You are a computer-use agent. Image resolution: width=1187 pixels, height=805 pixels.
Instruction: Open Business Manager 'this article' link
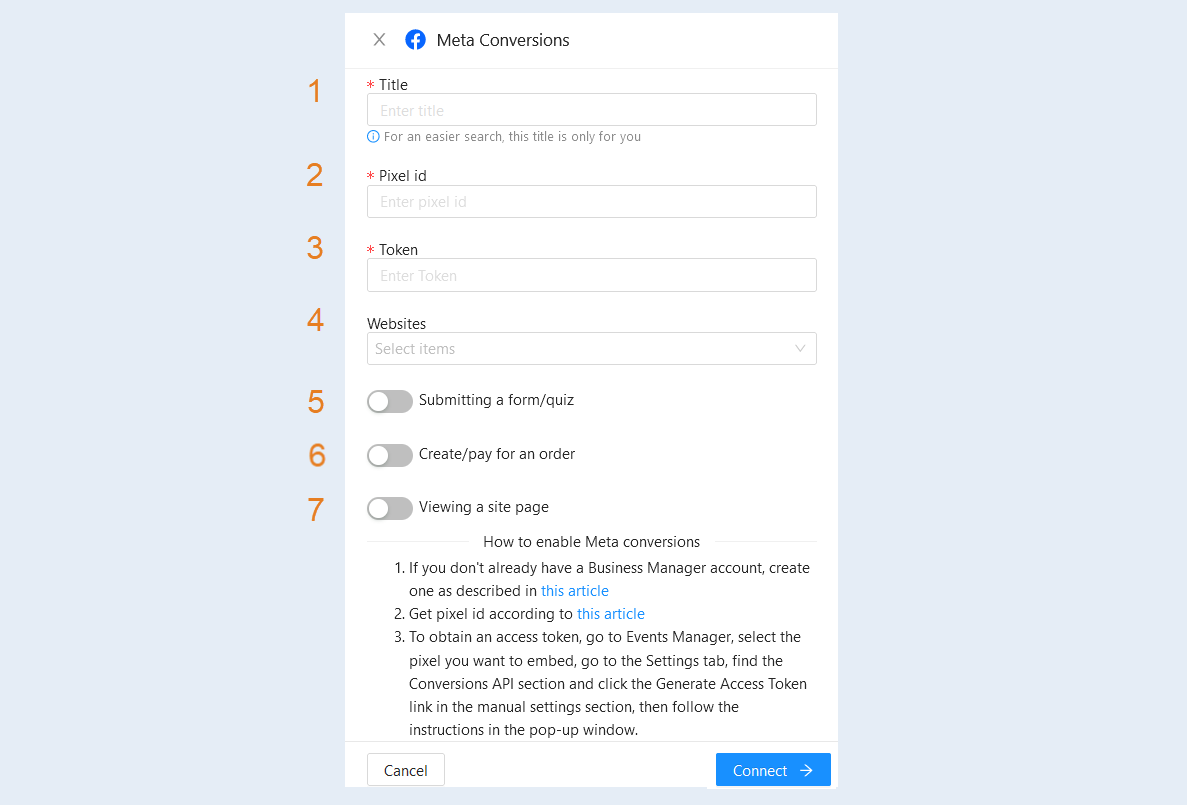575,591
